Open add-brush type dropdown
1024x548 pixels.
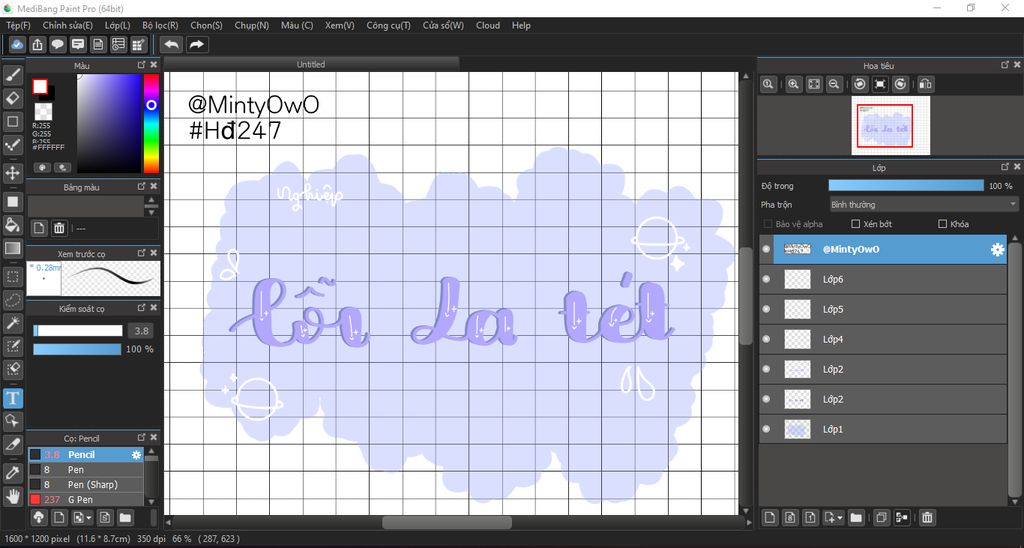(81, 518)
